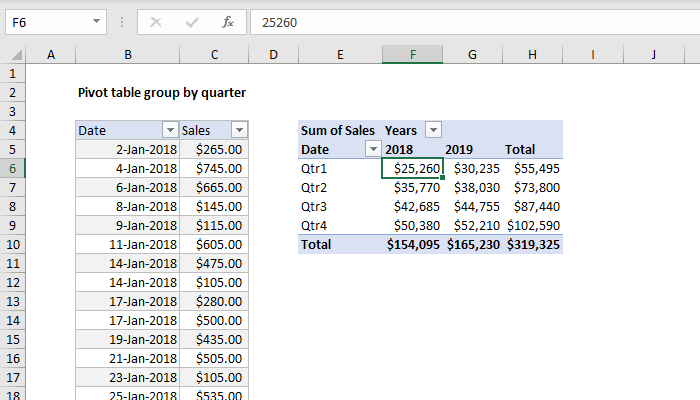Image resolution: width=700 pixels, height=400 pixels.
Task: Select the 'Sum of Sales' pivot cell
Action: (x=338, y=130)
